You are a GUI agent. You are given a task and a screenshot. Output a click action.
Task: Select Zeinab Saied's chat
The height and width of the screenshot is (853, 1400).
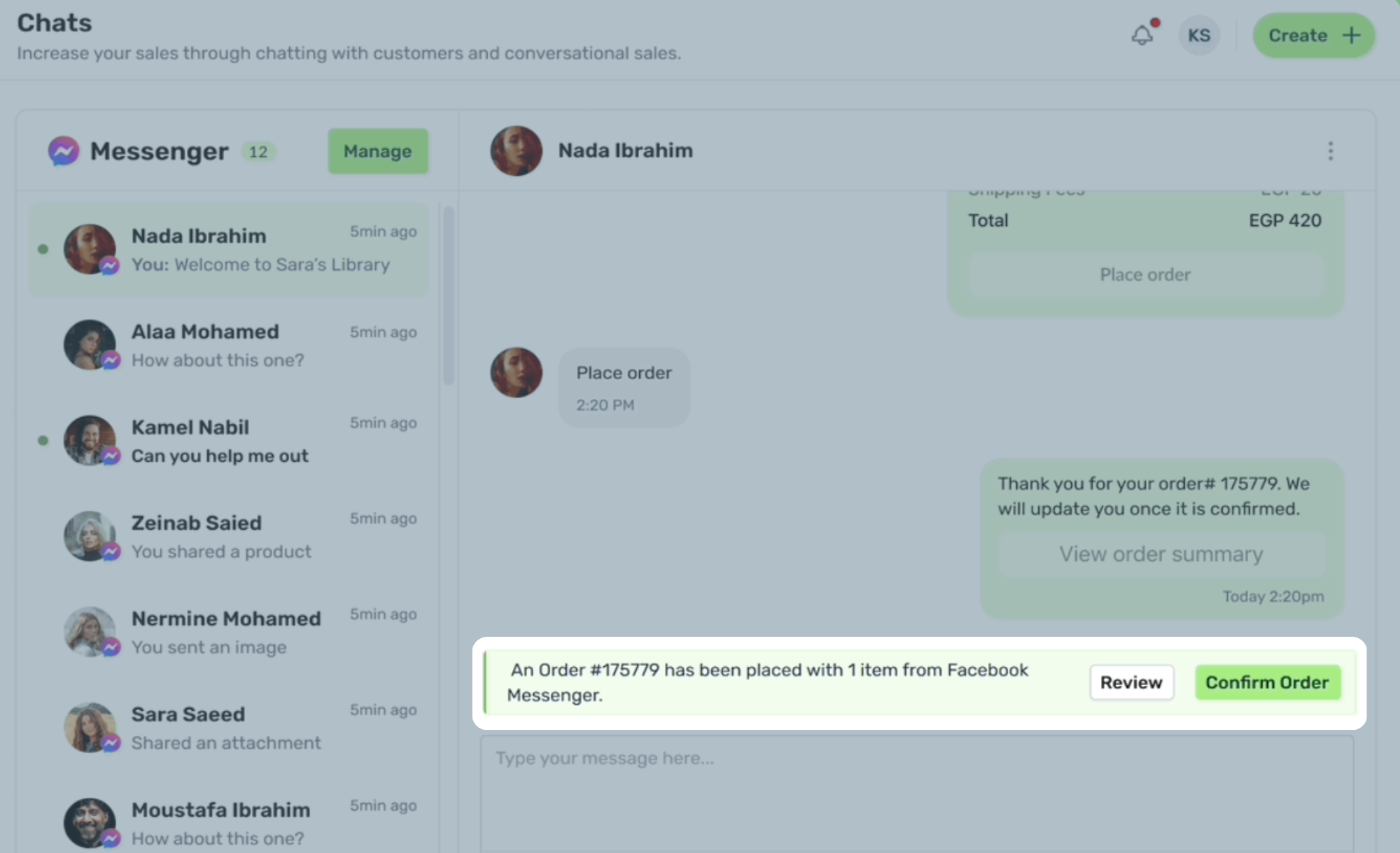(x=231, y=537)
